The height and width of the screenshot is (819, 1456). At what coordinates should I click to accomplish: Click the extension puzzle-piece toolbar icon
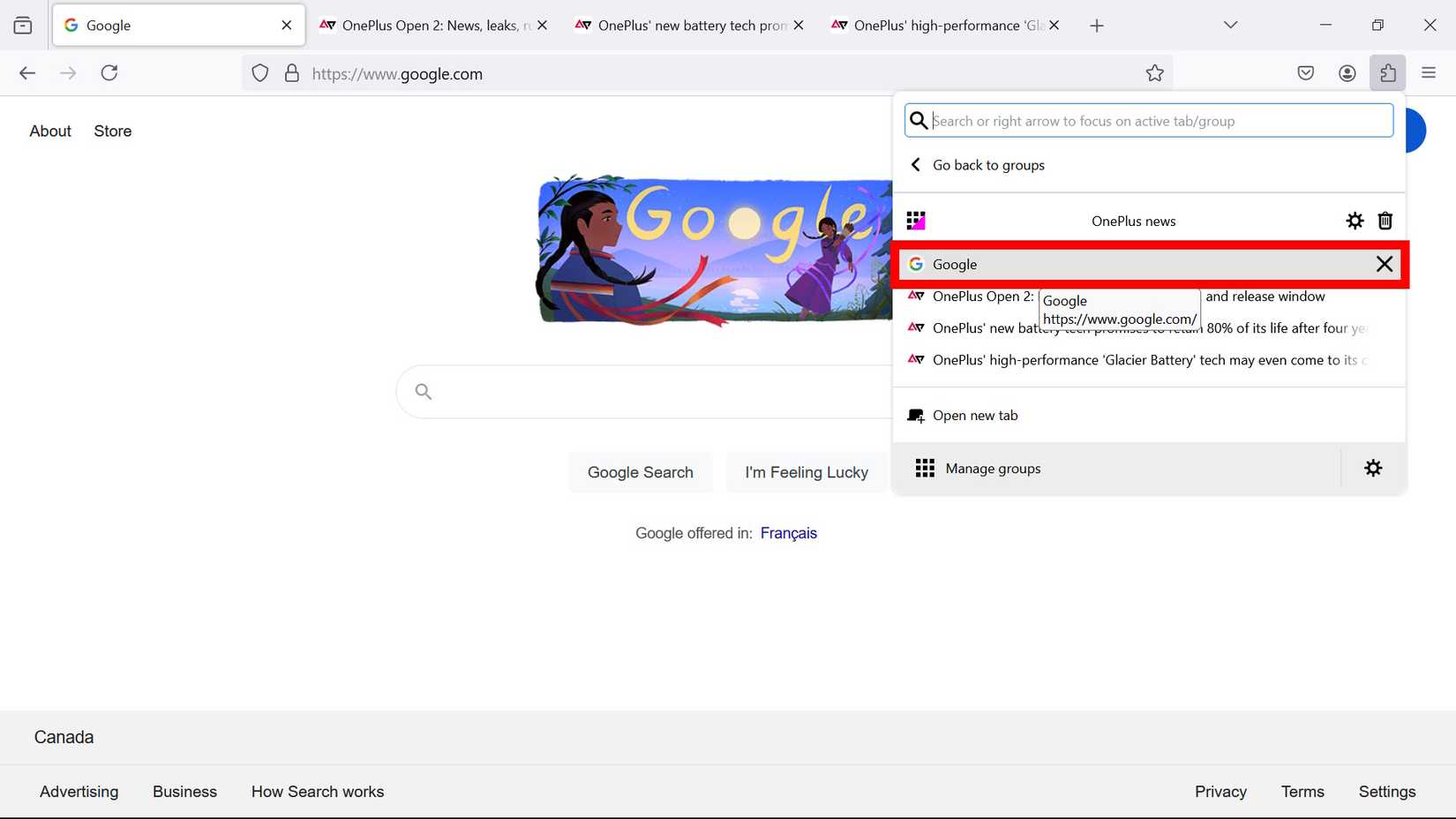[x=1387, y=73]
